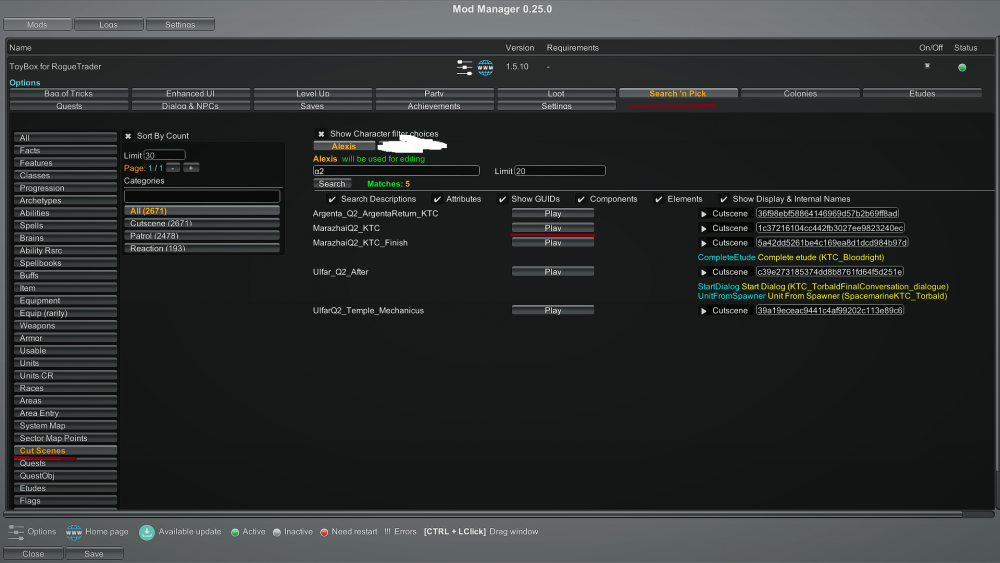Play the MarazhaiQ2_KTC cutscene
The width and height of the screenshot is (1000, 563).
tap(553, 228)
